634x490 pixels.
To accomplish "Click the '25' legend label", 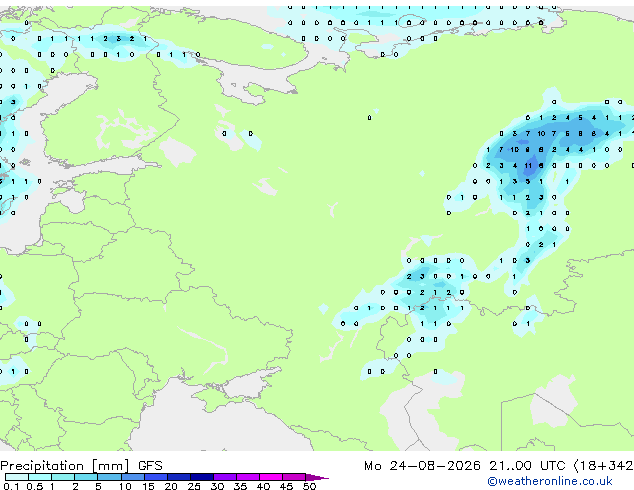I will (194, 486).
